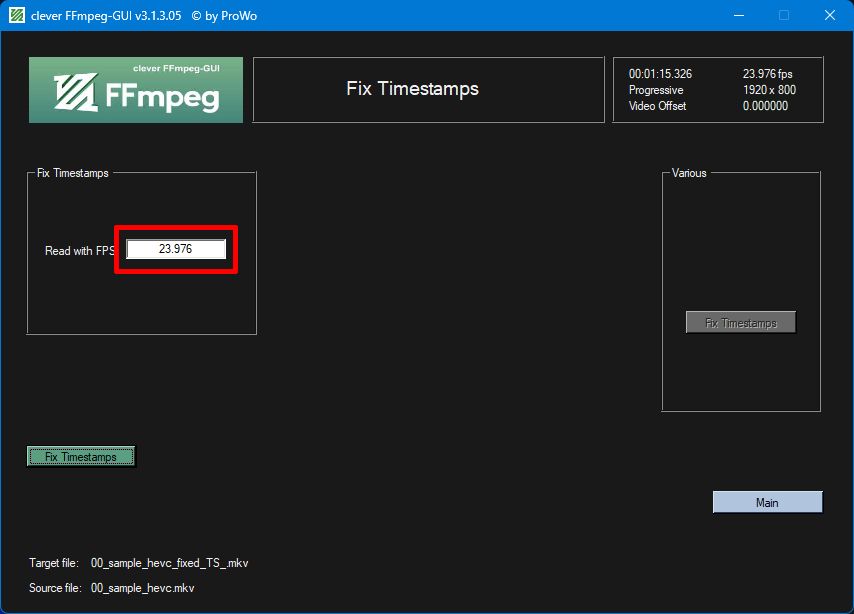Screen dimensions: 854x614
Task: Click the Target file: label
Action: pyautogui.click(x=54, y=563)
